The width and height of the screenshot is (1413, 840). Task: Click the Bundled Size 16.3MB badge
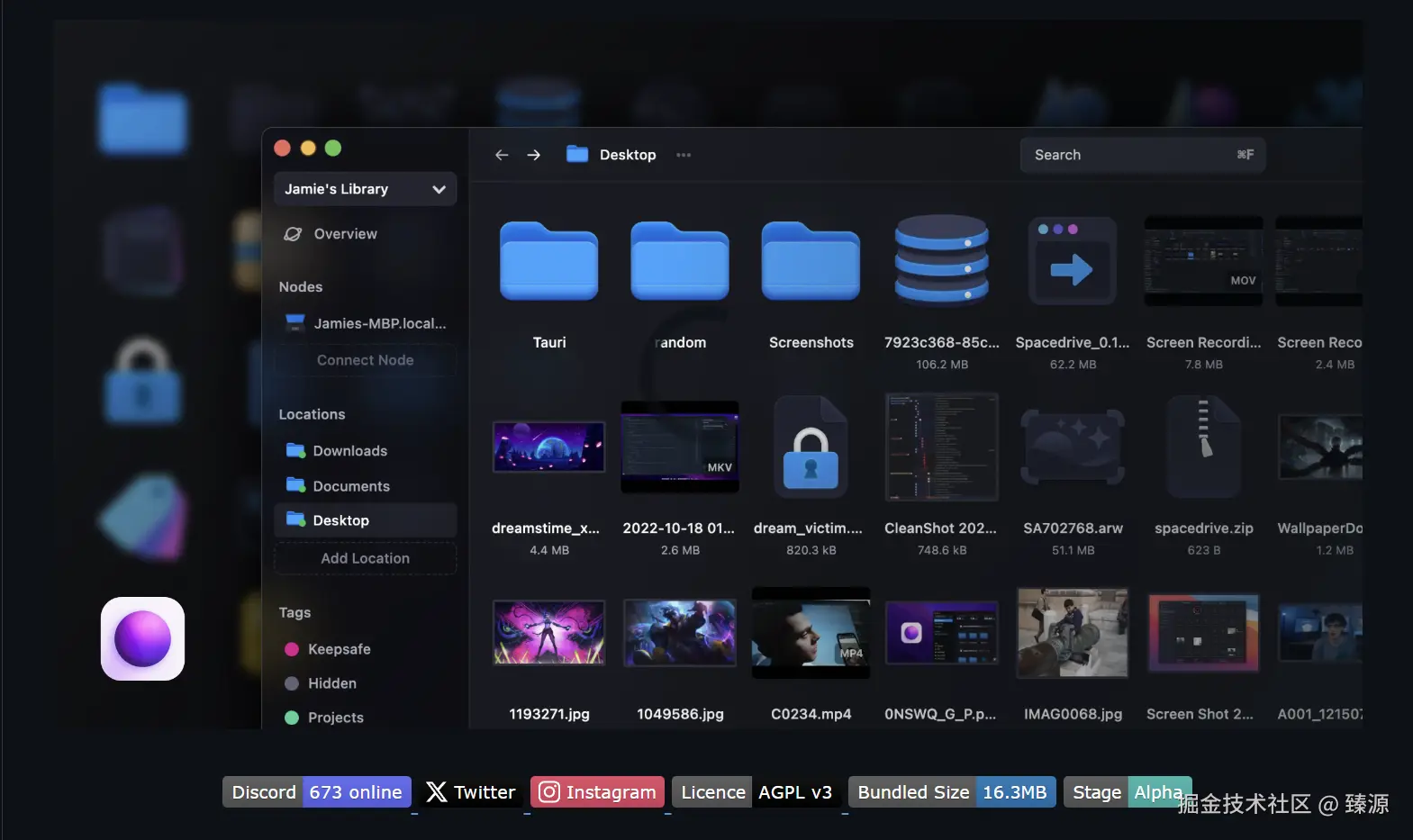click(x=952, y=792)
